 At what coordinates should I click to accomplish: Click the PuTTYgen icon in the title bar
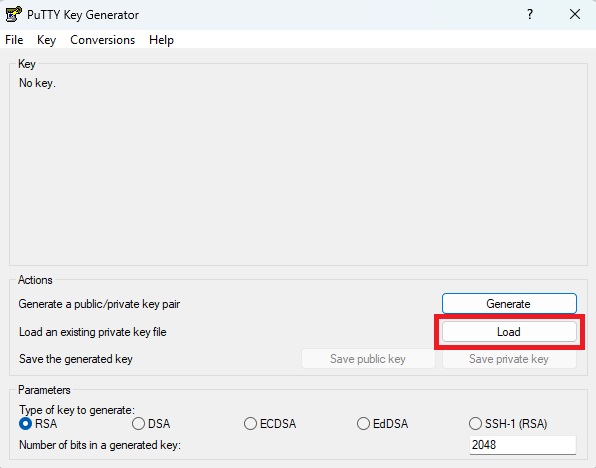pos(13,14)
